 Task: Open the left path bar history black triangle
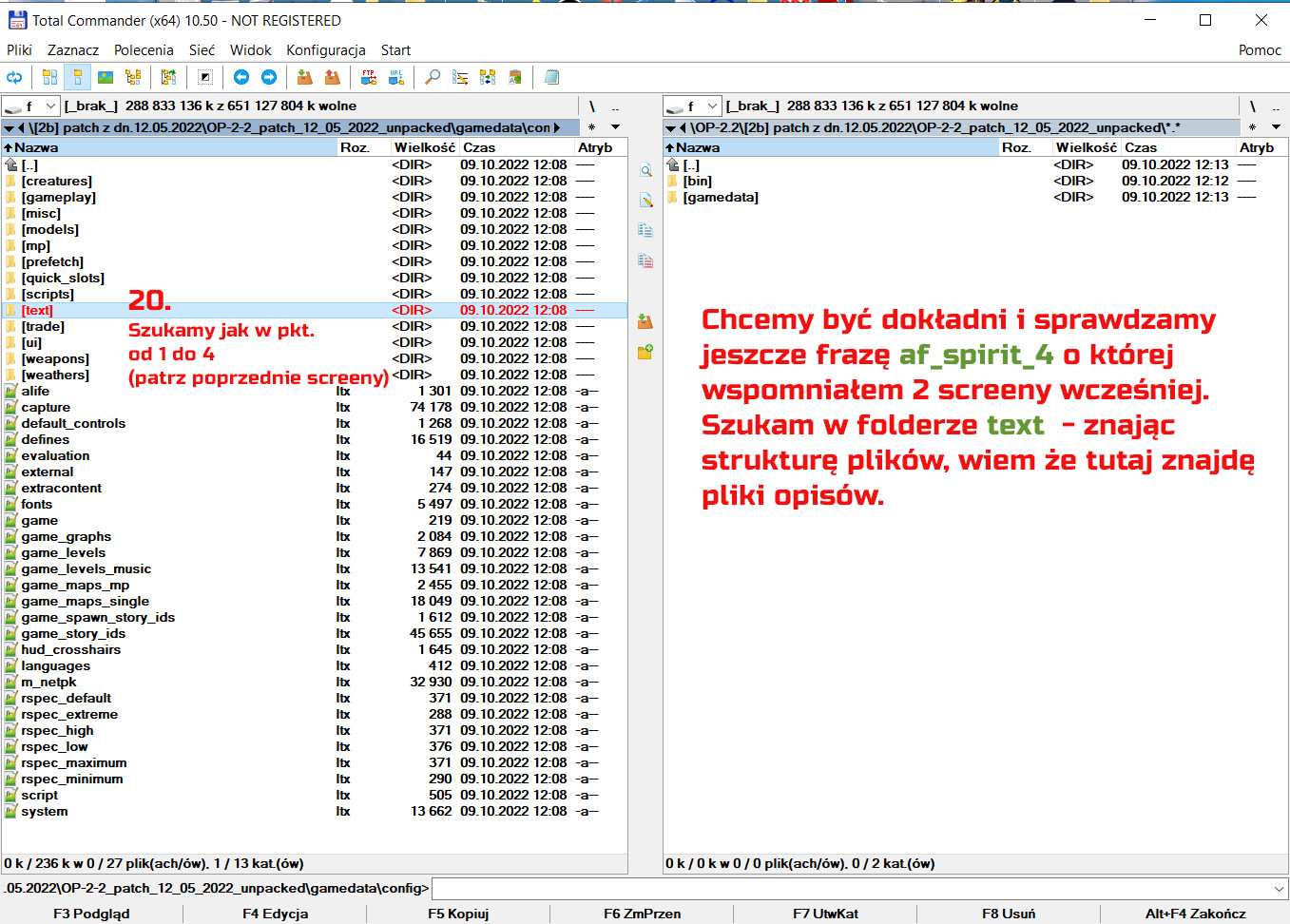9,127
